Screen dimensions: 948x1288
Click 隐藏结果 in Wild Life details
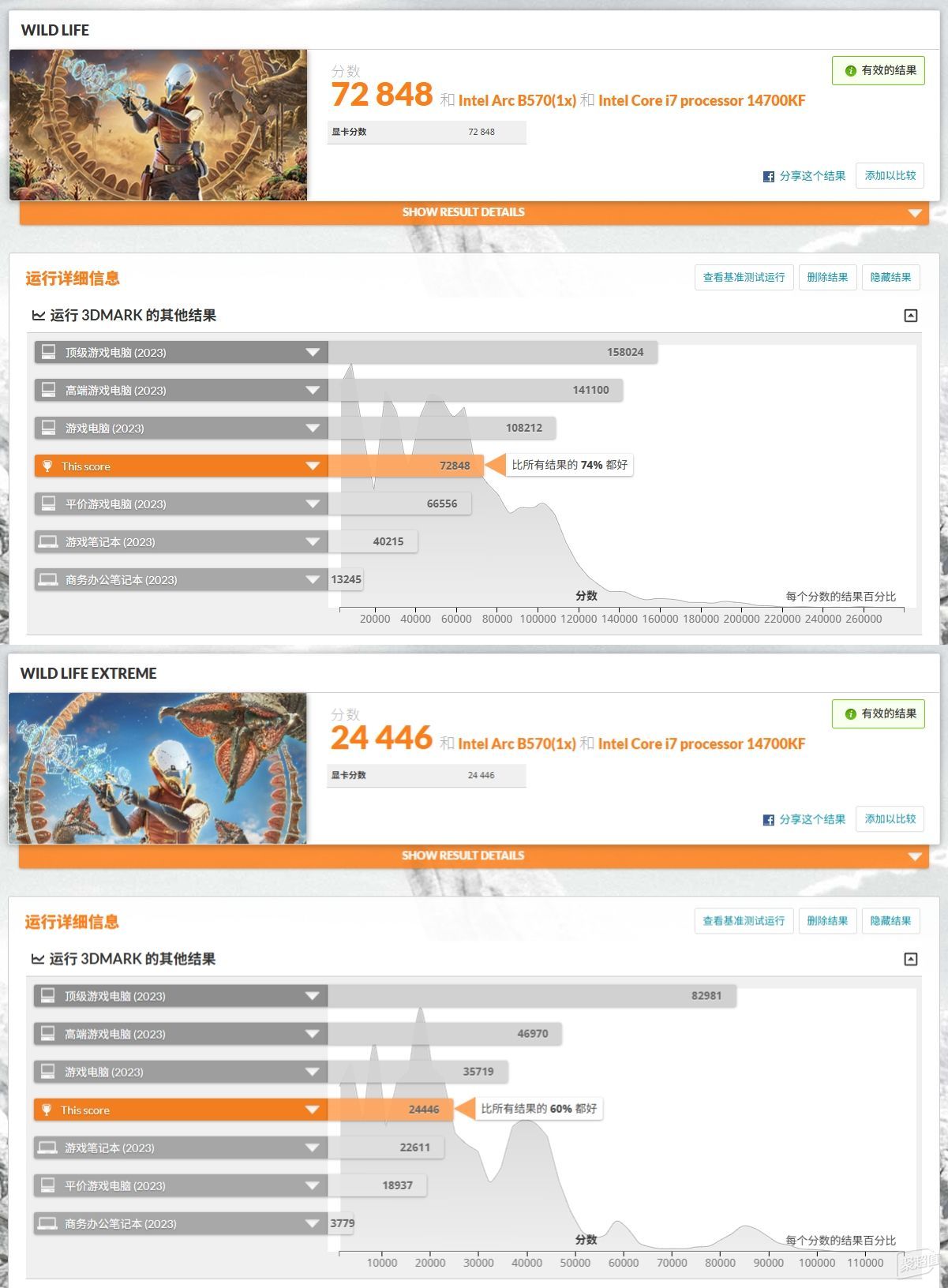pos(890,277)
